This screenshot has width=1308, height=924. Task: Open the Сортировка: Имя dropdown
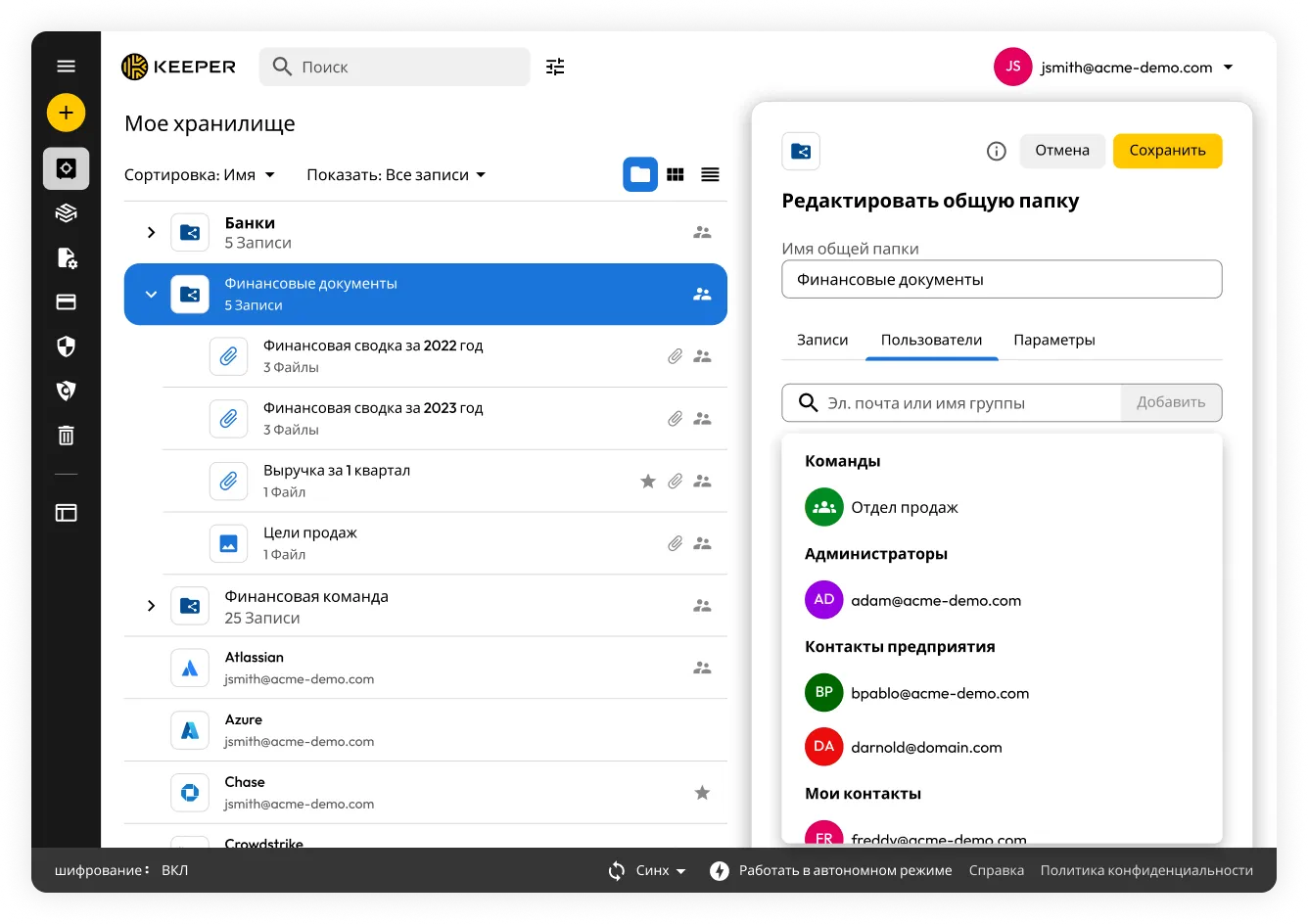tap(200, 175)
